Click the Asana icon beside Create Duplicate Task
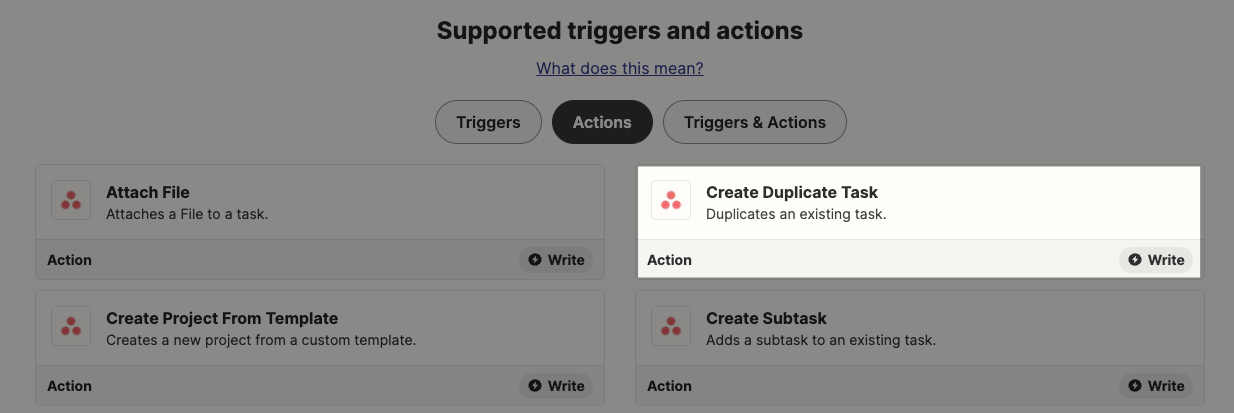 [671, 200]
